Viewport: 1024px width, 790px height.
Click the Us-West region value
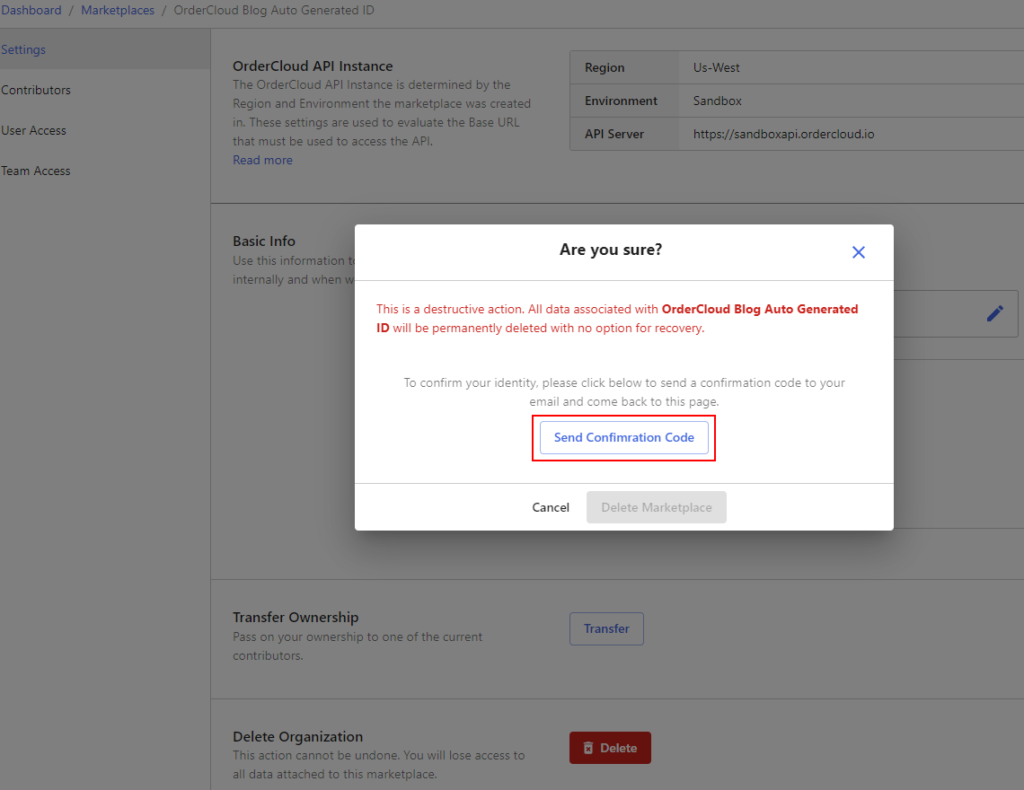[716, 67]
